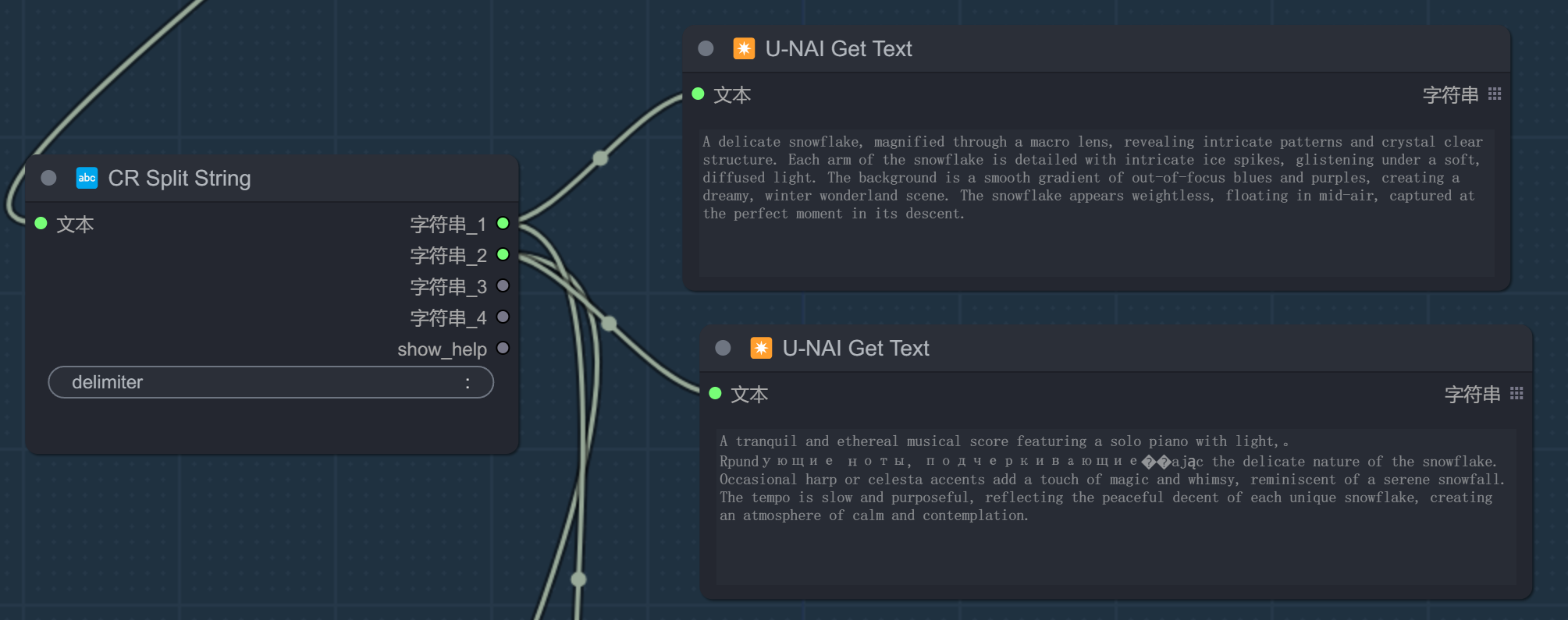Viewport: 1568px width, 620px height.
Task: Click the abc icon on CR Split String
Action: coord(87,178)
